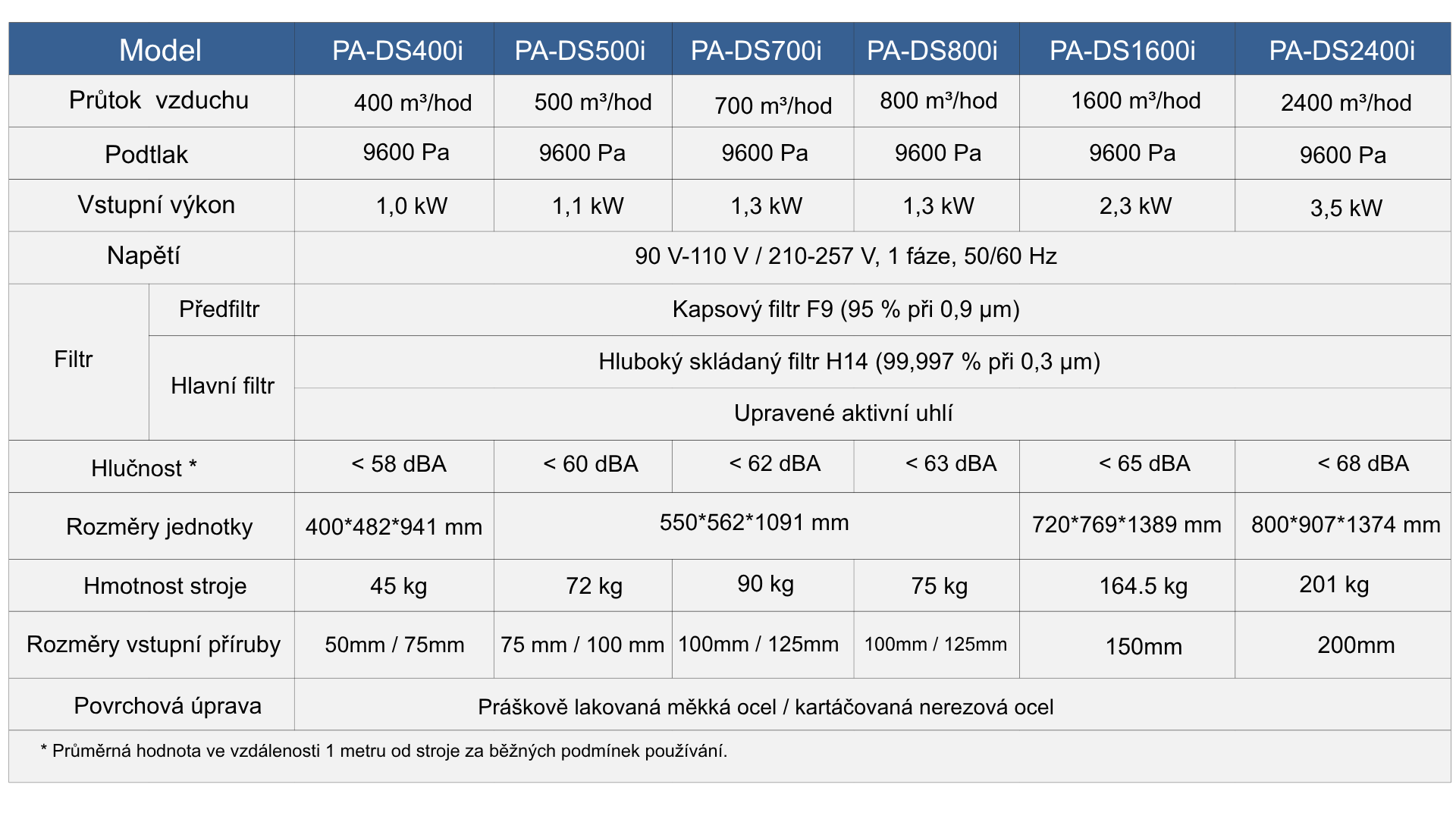
Task: Select the Podtlak row label
Action: point(146,155)
